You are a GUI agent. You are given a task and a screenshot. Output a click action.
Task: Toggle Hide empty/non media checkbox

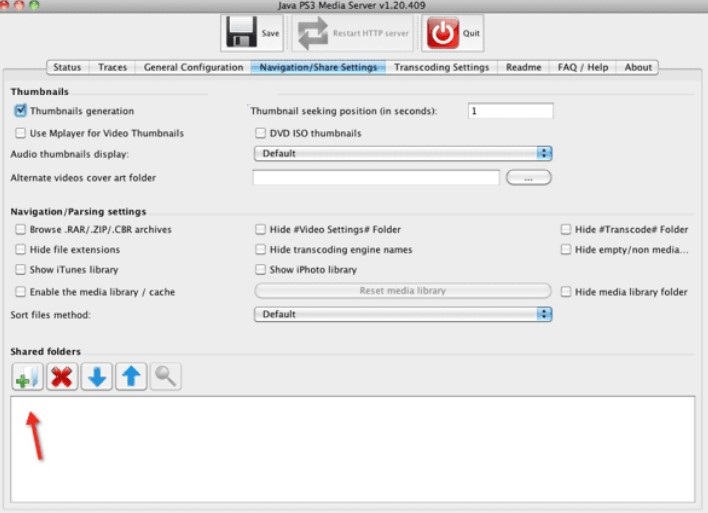(x=565, y=249)
